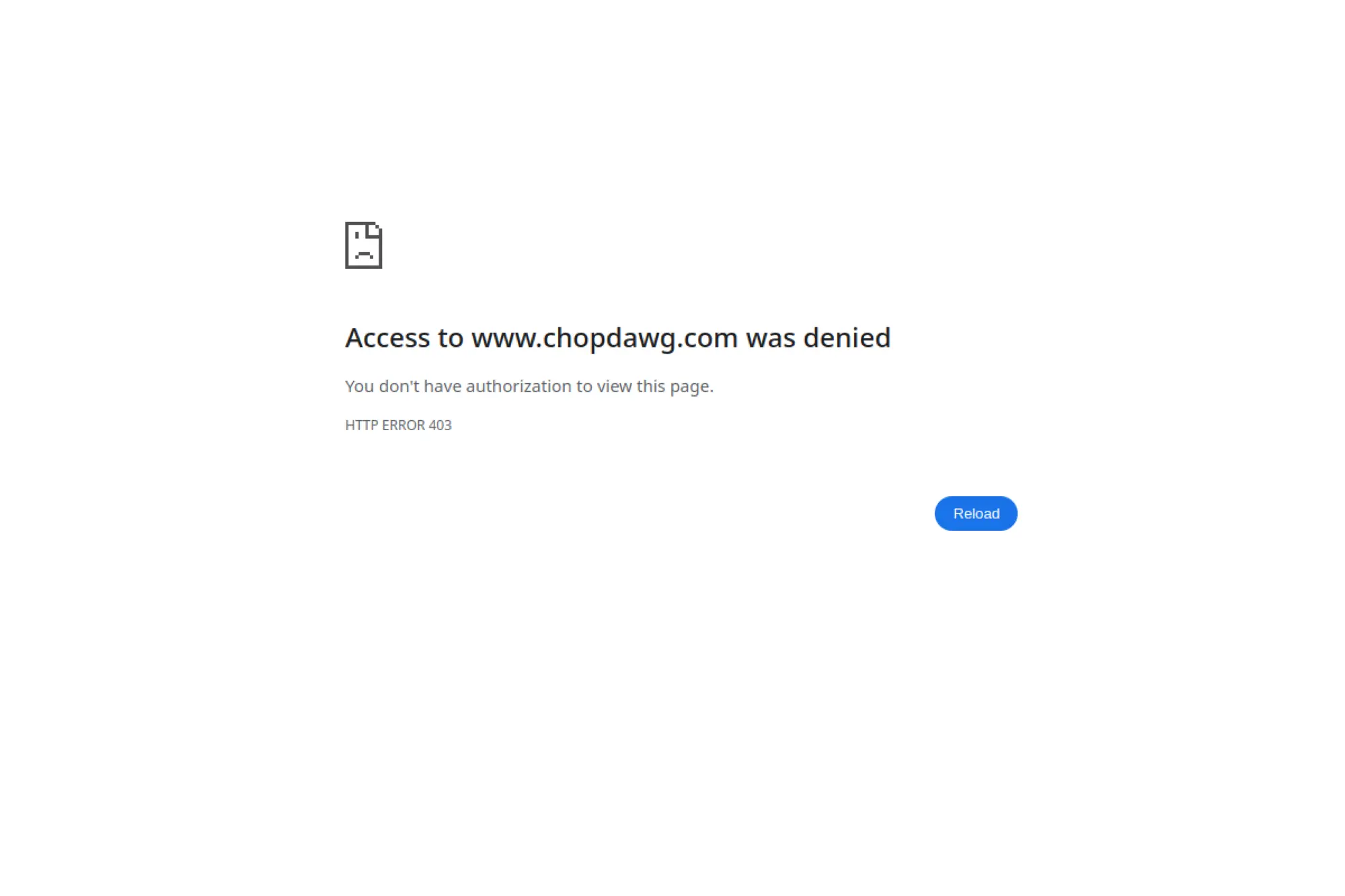
Task: Click the word 'authorization' in the message
Action: pos(518,386)
